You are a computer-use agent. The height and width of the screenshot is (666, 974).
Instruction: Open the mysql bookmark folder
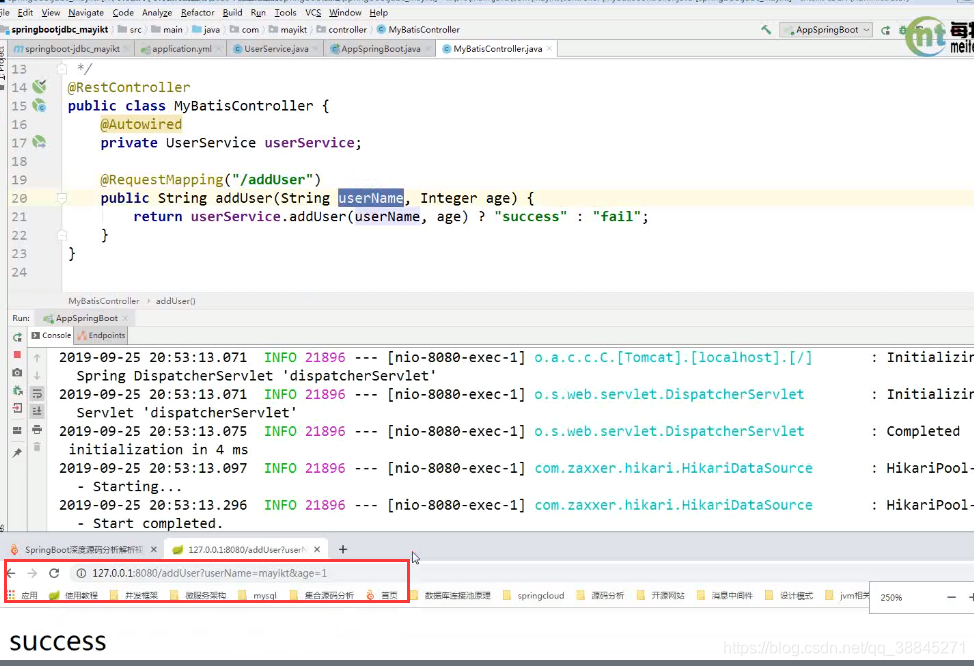(x=257, y=595)
